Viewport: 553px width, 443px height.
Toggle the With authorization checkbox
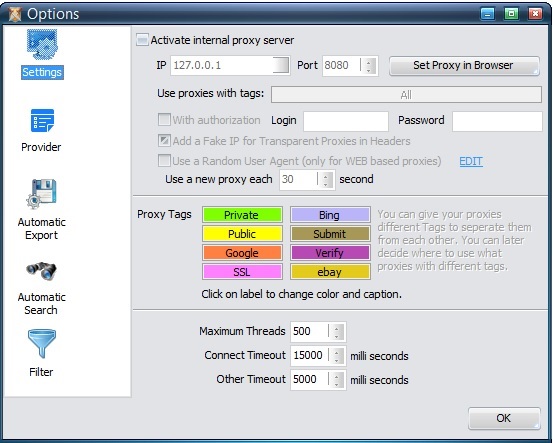pos(164,120)
